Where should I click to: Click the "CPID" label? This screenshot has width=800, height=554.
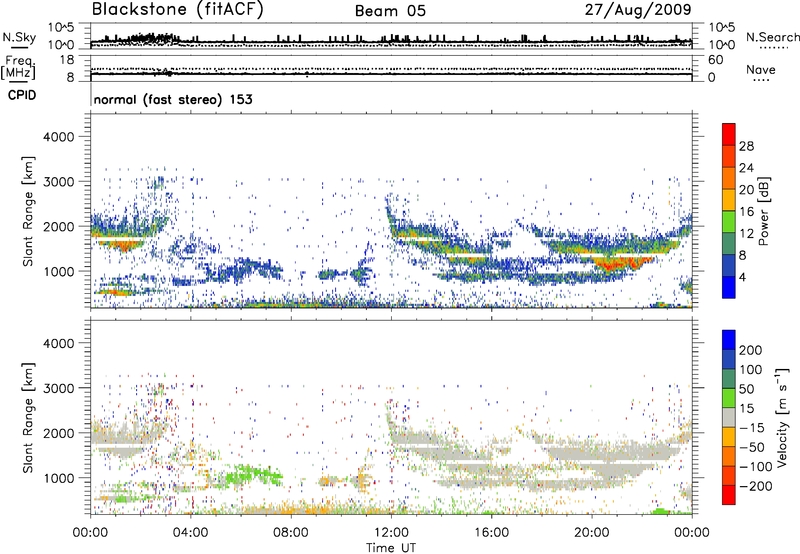tap(22, 95)
